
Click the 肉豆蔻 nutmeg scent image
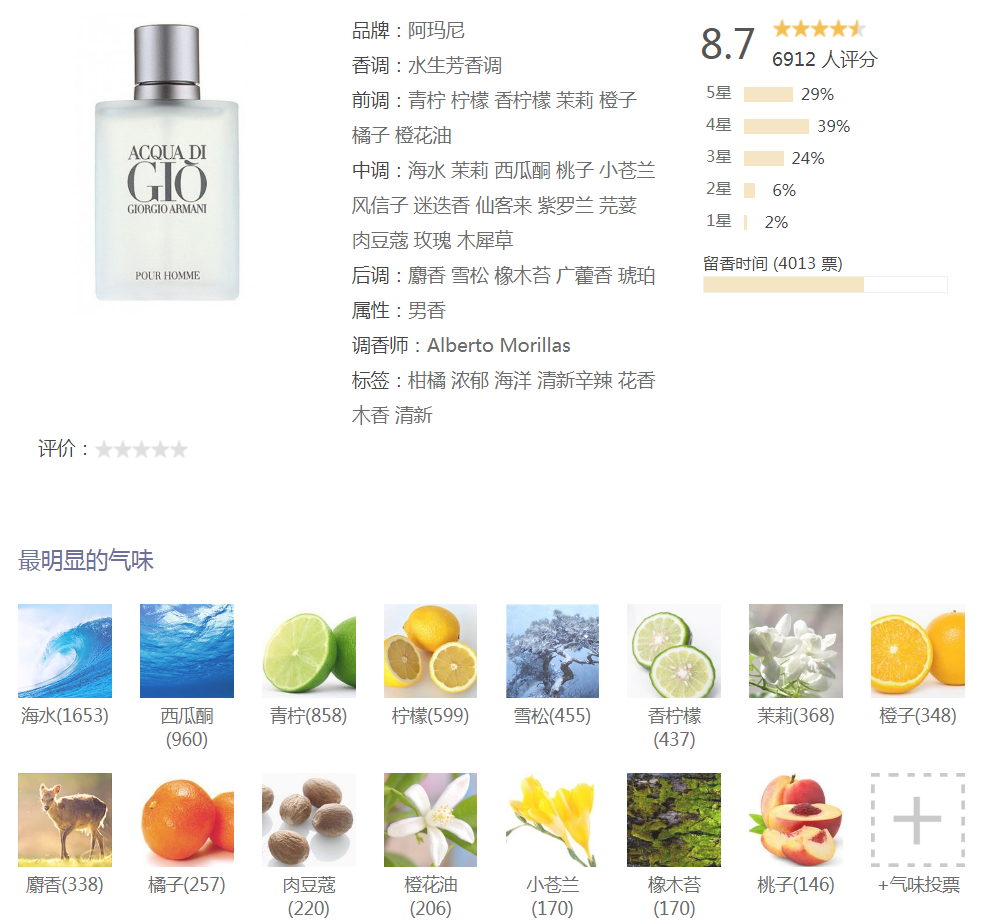pyautogui.click(x=309, y=820)
